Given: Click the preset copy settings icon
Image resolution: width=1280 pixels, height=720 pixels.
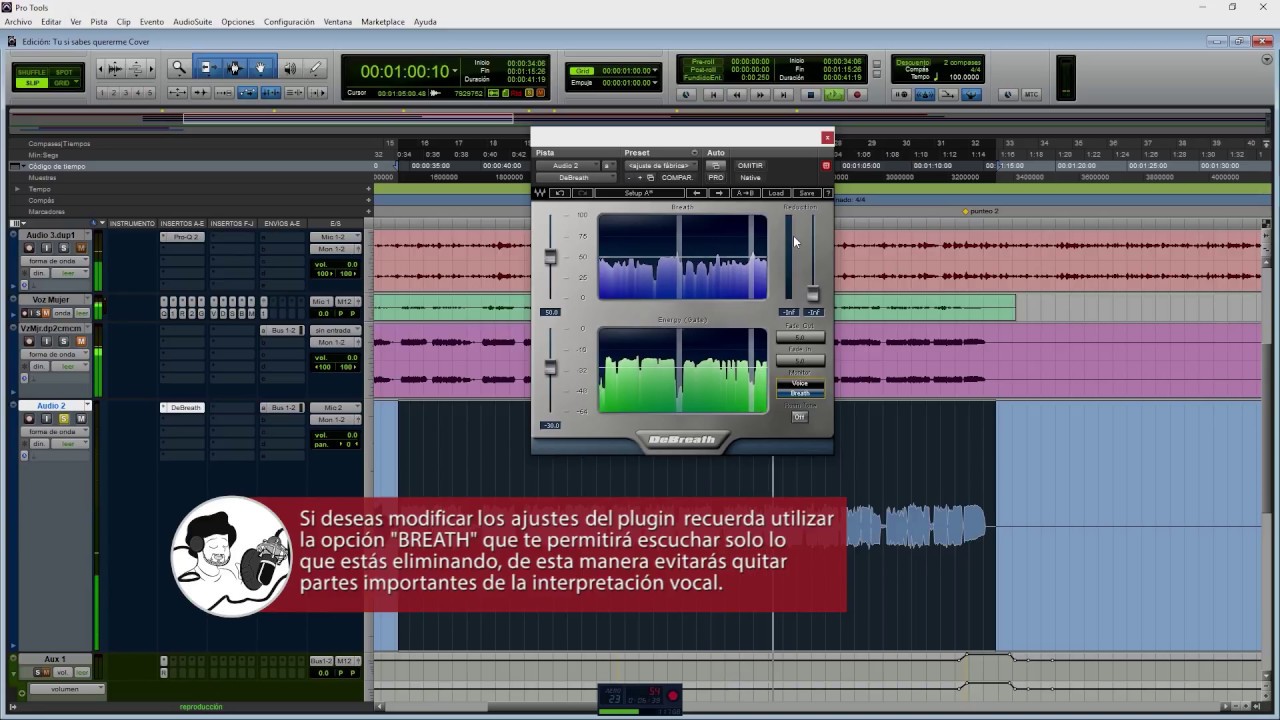Looking at the screenshot, I should pos(650,178).
